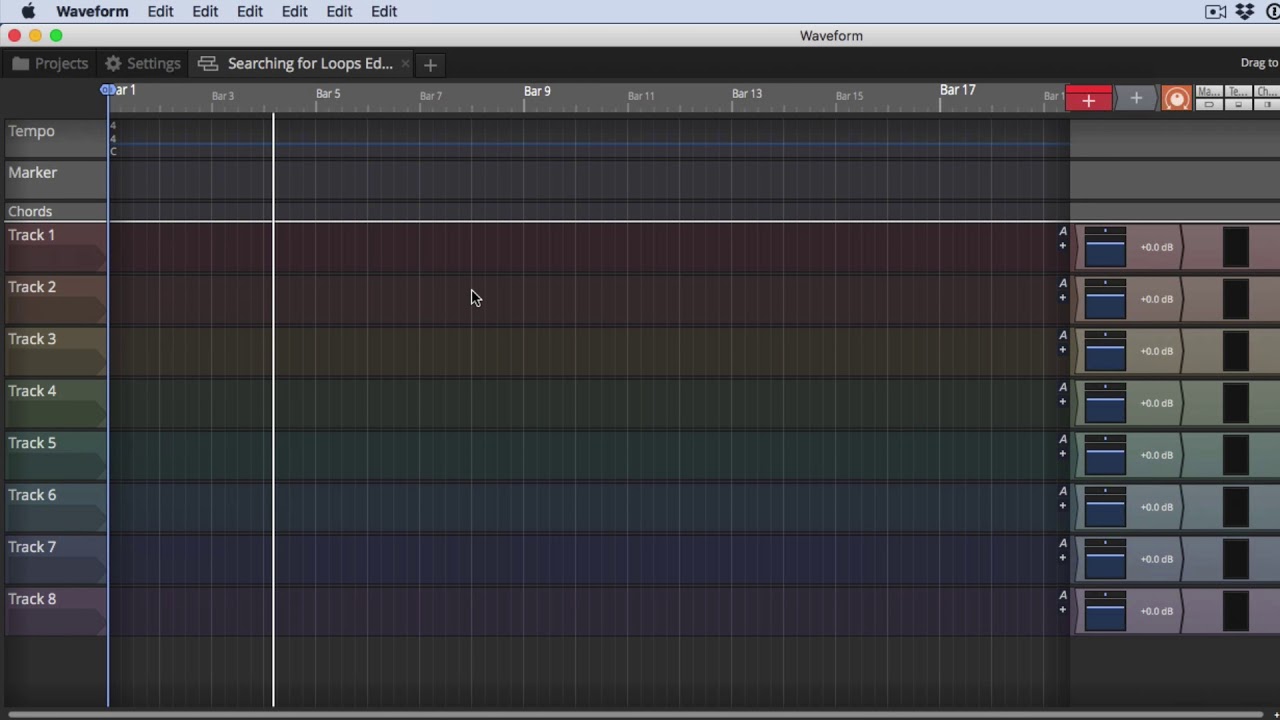Add a plugin with Track 7's small plus

pos(1063,558)
